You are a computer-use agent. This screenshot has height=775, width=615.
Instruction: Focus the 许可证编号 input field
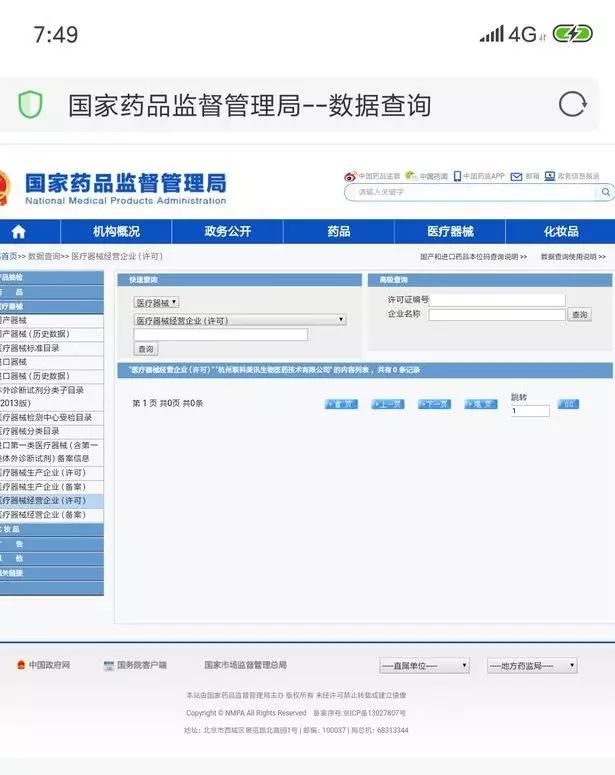click(x=497, y=300)
